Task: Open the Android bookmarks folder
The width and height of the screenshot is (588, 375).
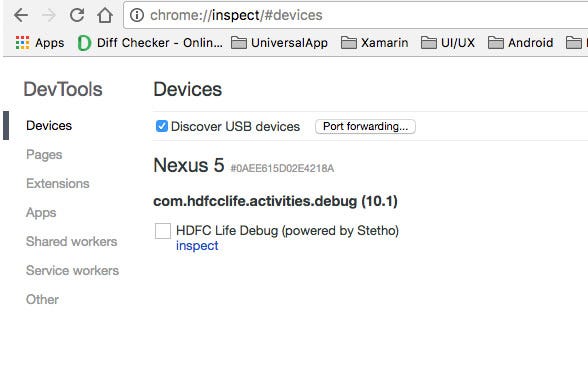Action: click(520, 43)
